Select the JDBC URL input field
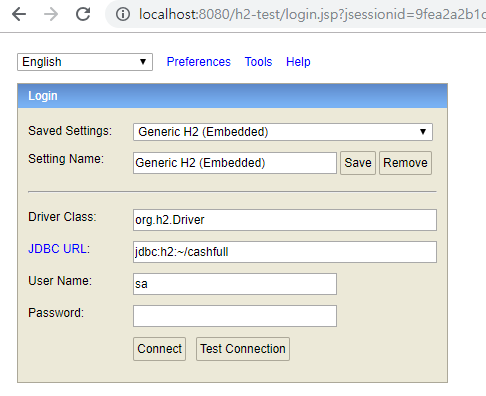This screenshot has width=486, height=396. [285, 252]
